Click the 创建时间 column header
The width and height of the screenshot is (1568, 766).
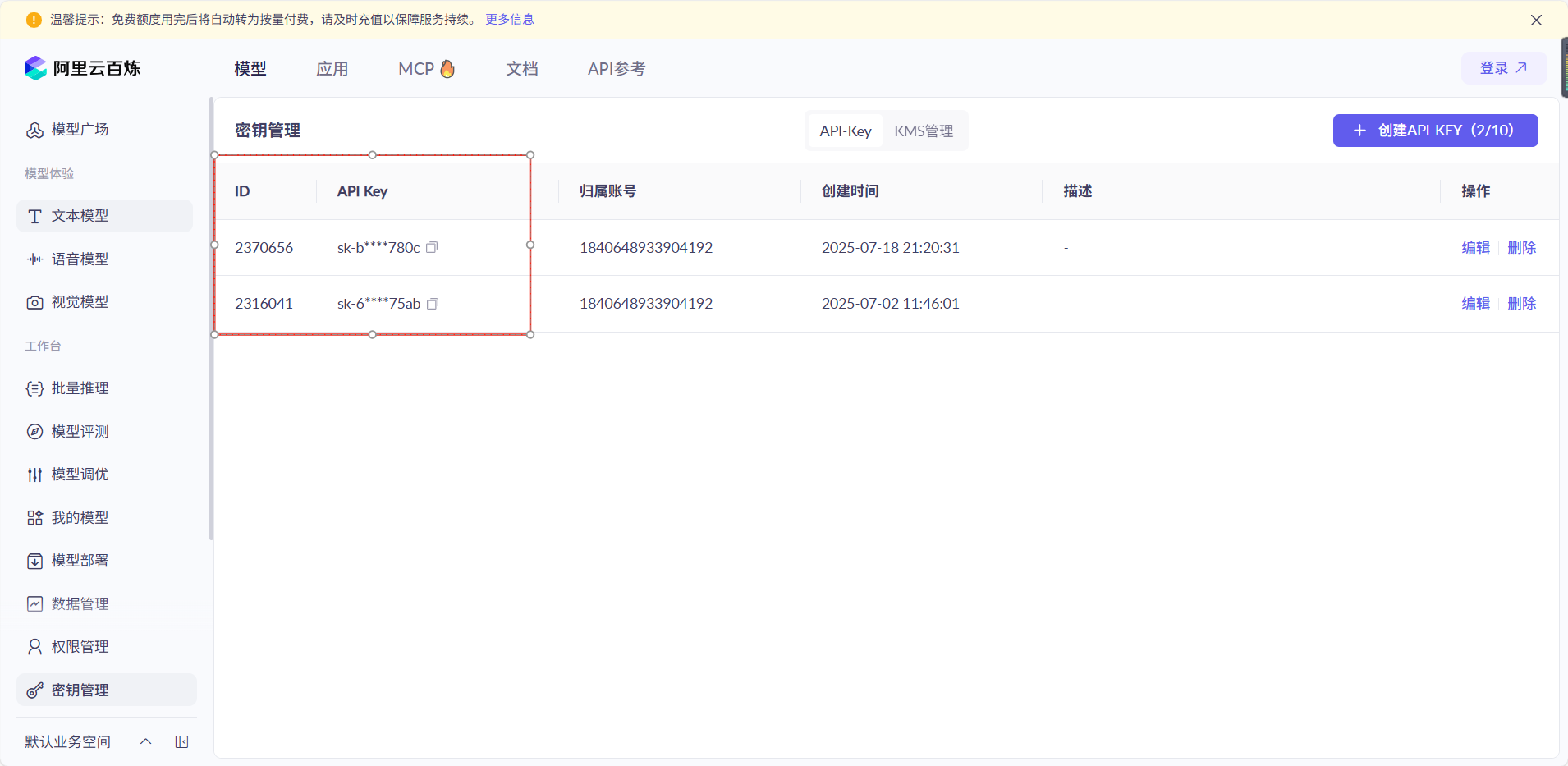click(x=850, y=191)
